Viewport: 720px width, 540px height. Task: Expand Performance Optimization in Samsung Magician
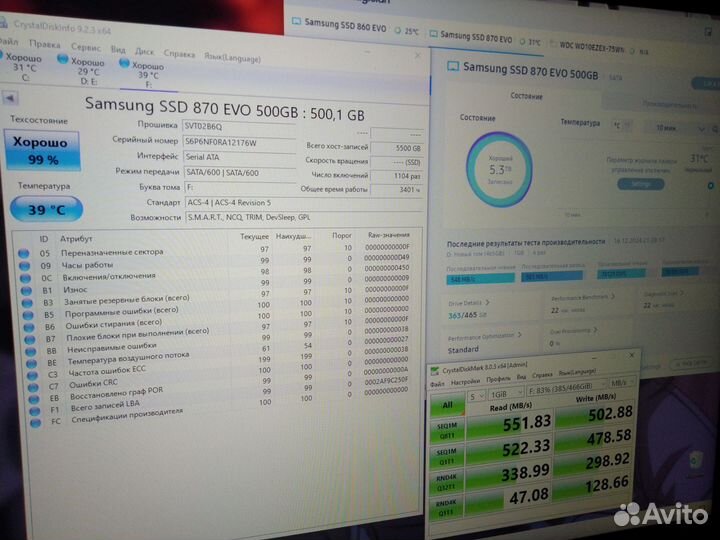click(x=484, y=336)
